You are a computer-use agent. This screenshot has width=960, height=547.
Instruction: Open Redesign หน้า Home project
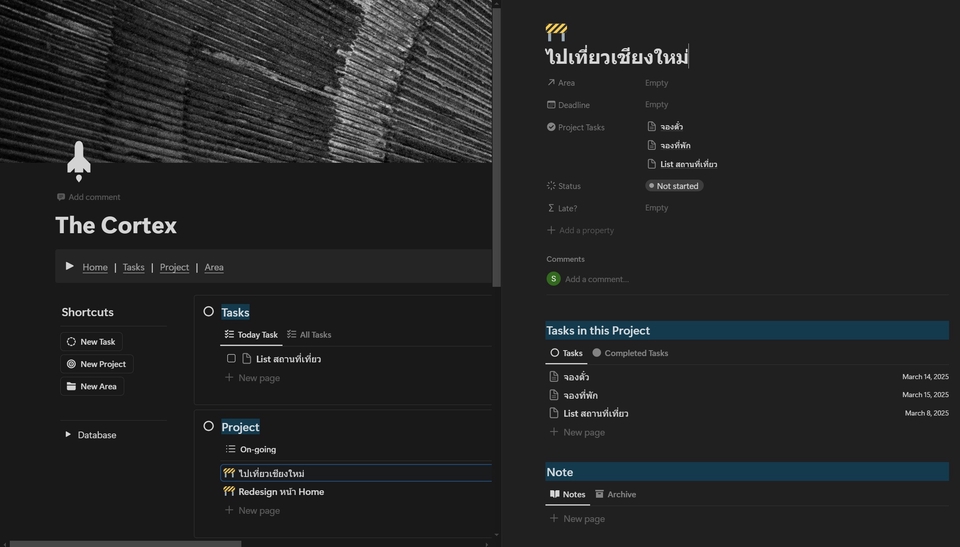tap(281, 492)
